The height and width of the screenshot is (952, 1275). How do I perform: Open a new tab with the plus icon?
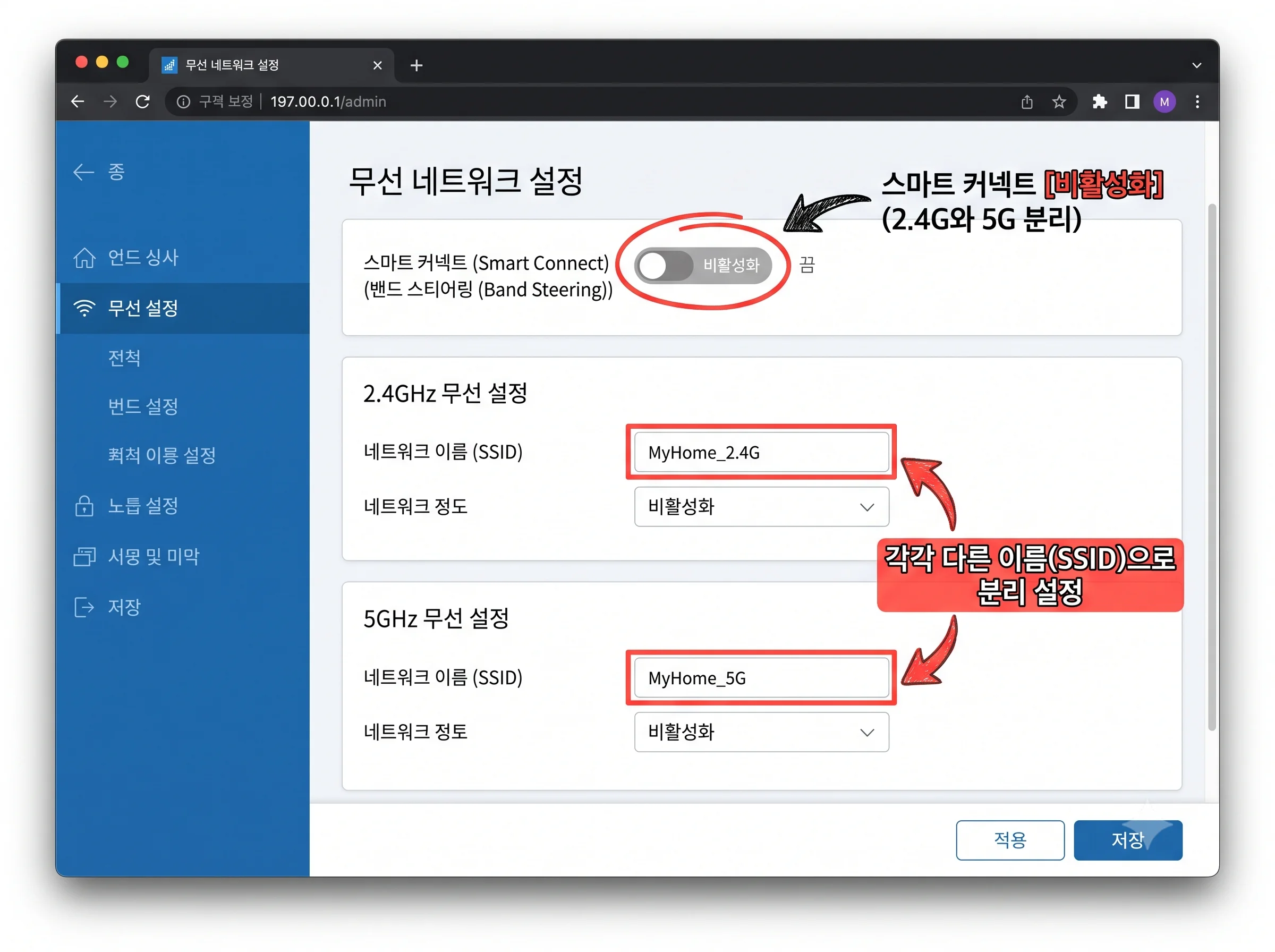click(x=416, y=66)
